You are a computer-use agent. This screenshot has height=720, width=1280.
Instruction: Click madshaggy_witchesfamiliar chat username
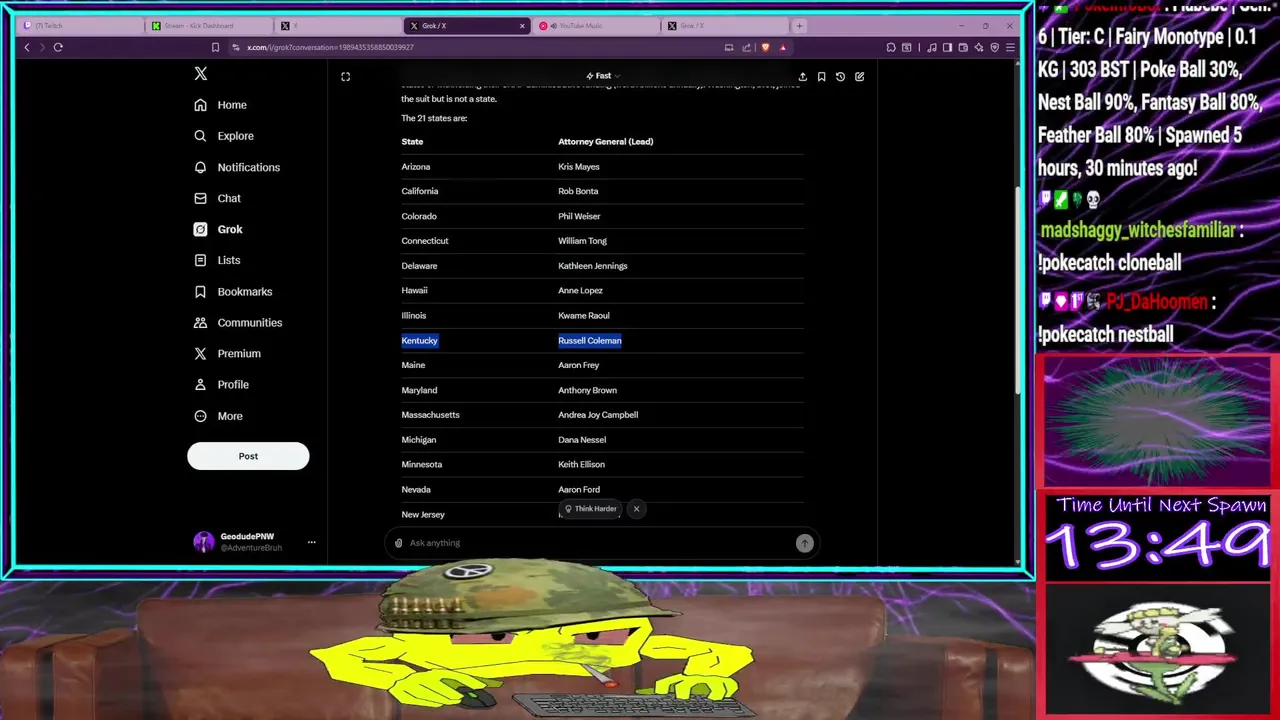tap(1137, 230)
